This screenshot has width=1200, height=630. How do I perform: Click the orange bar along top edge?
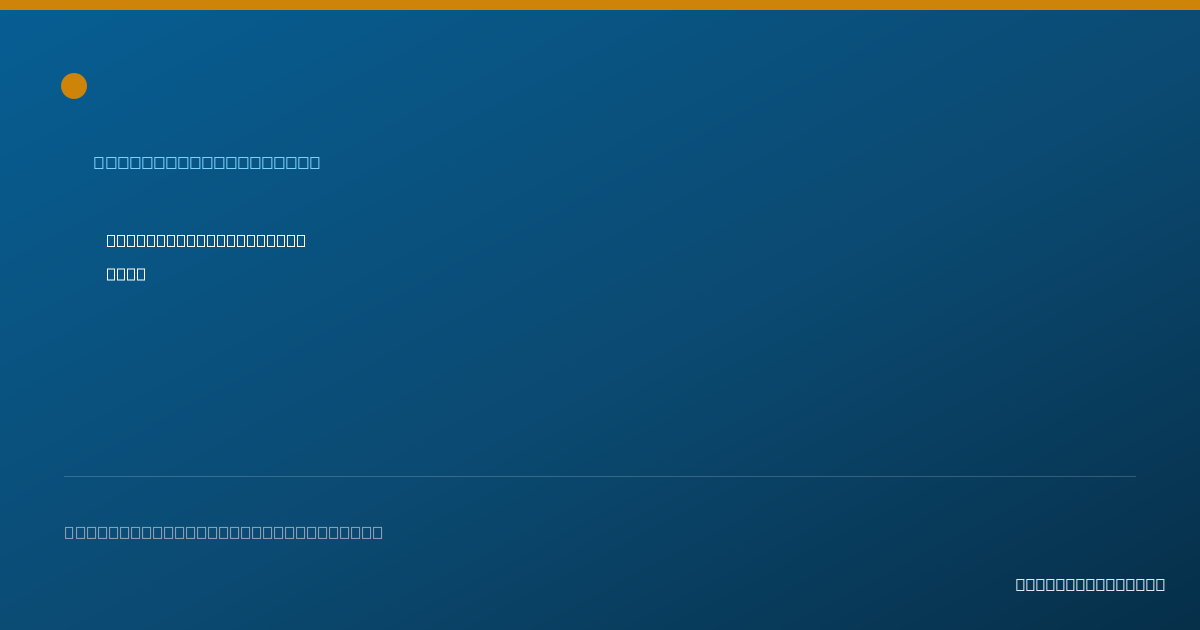click(600, 5)
